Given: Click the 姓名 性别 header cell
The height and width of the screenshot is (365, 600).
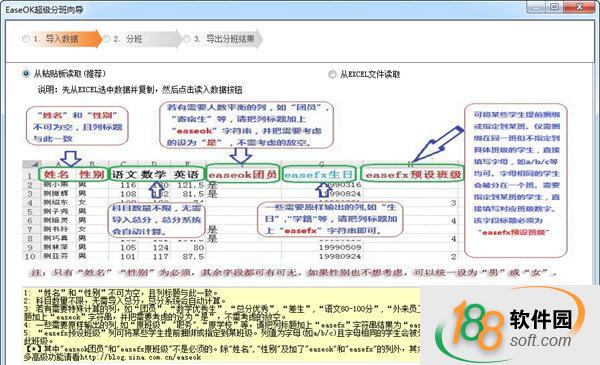Looking at the screenshot, I should [x=73, y=175].
